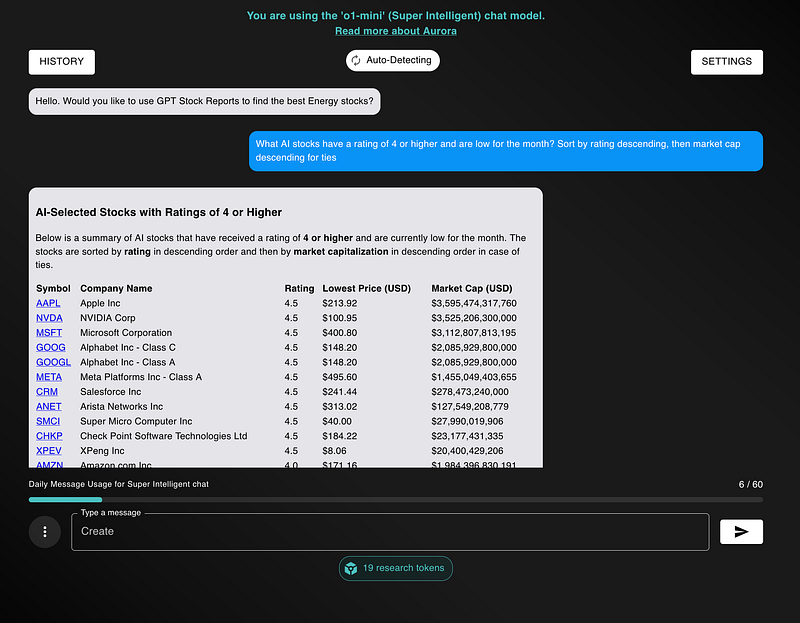The image size is (800, 623).
Task: Click the $27,990,019,906 market cap
Action: tap(467, 421)
